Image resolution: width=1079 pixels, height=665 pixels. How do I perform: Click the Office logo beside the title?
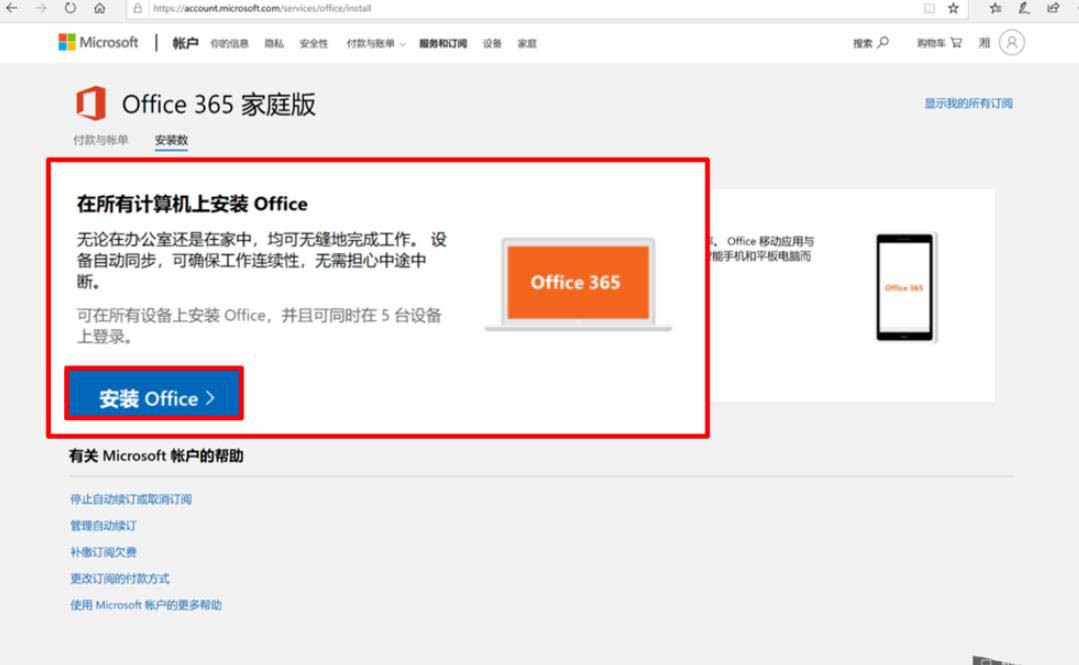[x=91, y=103]
